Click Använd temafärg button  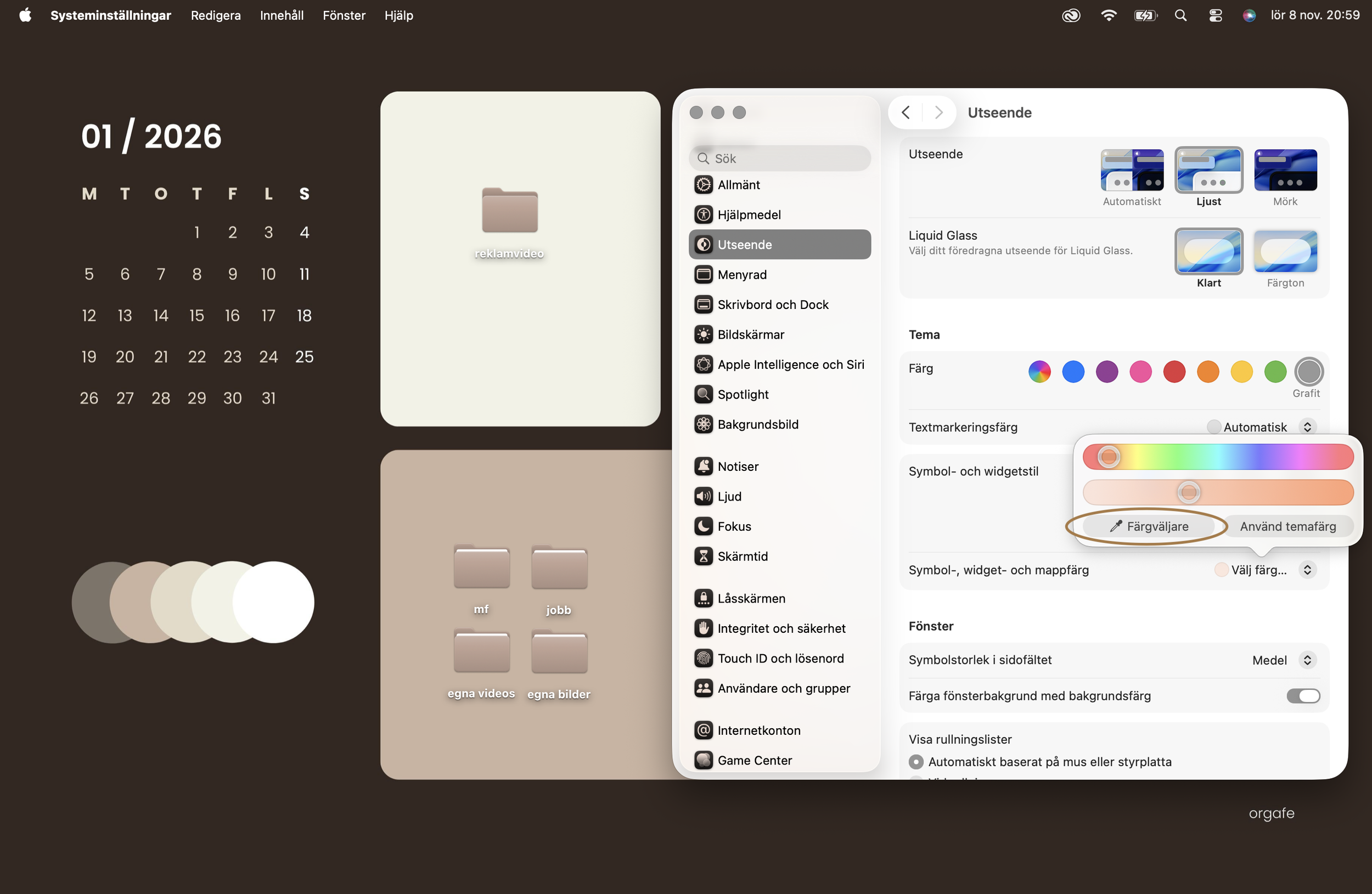pos(1287,526)
